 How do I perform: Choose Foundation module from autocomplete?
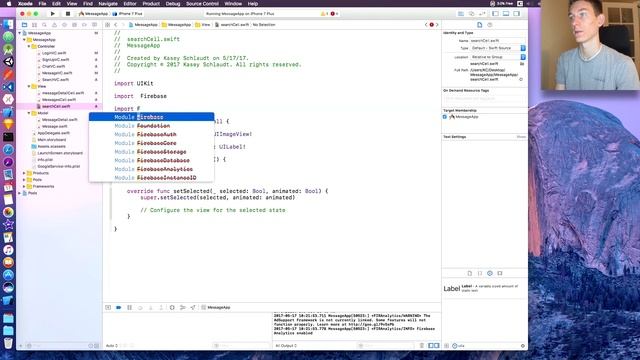[151, 126]
